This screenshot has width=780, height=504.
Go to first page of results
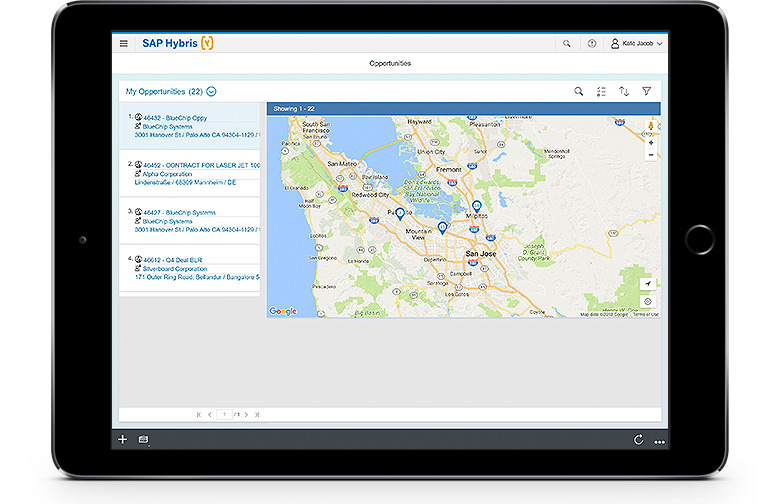(x=199, y=414)
